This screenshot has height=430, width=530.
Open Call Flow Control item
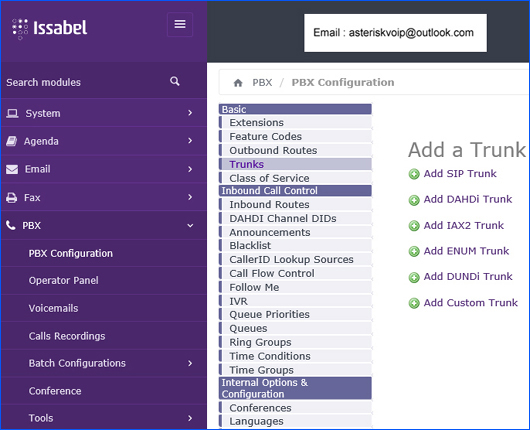point(295,273)
